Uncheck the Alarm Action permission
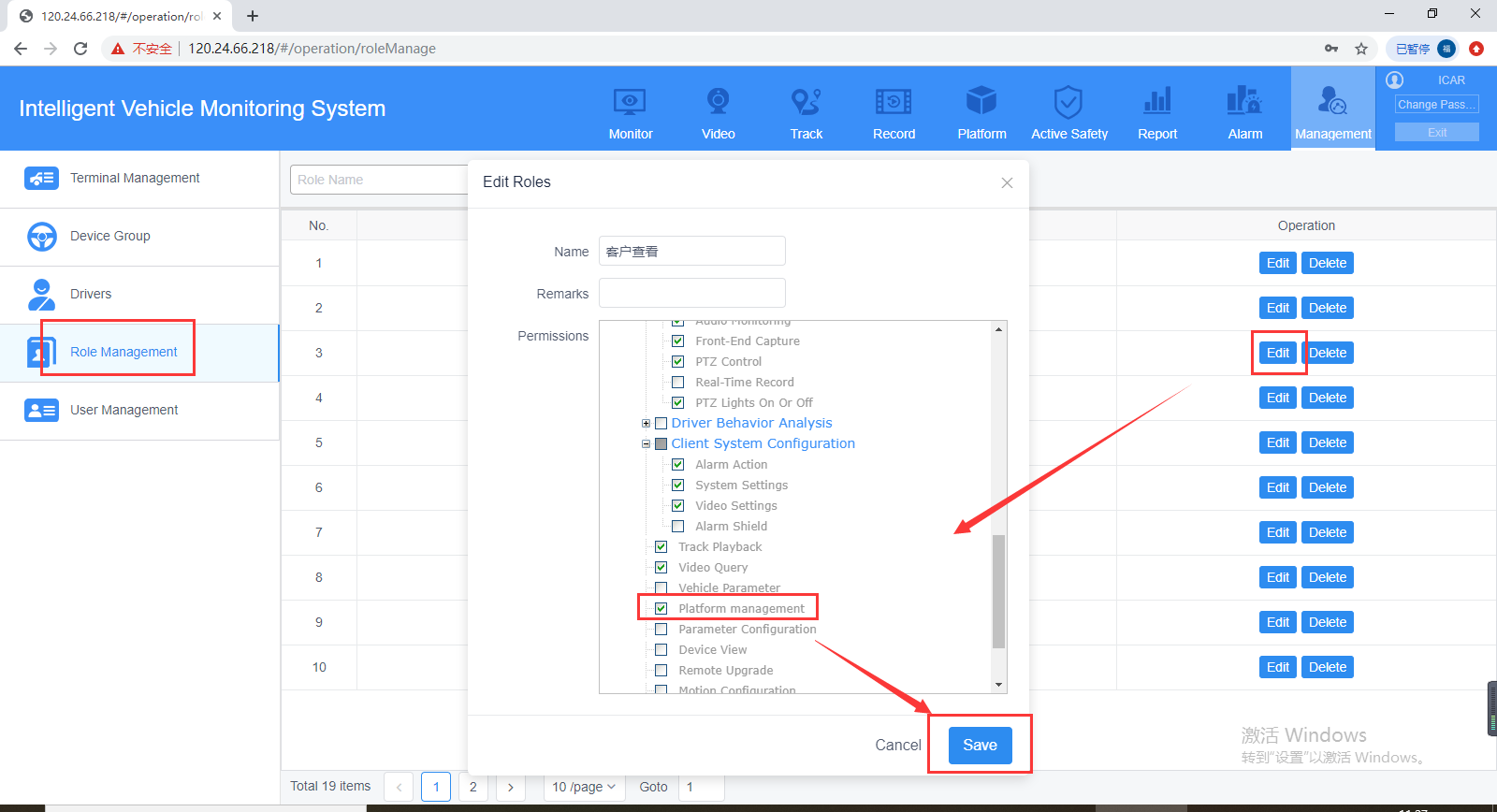The width and height of the screenshot is (1497, 812). pos(677,465)
